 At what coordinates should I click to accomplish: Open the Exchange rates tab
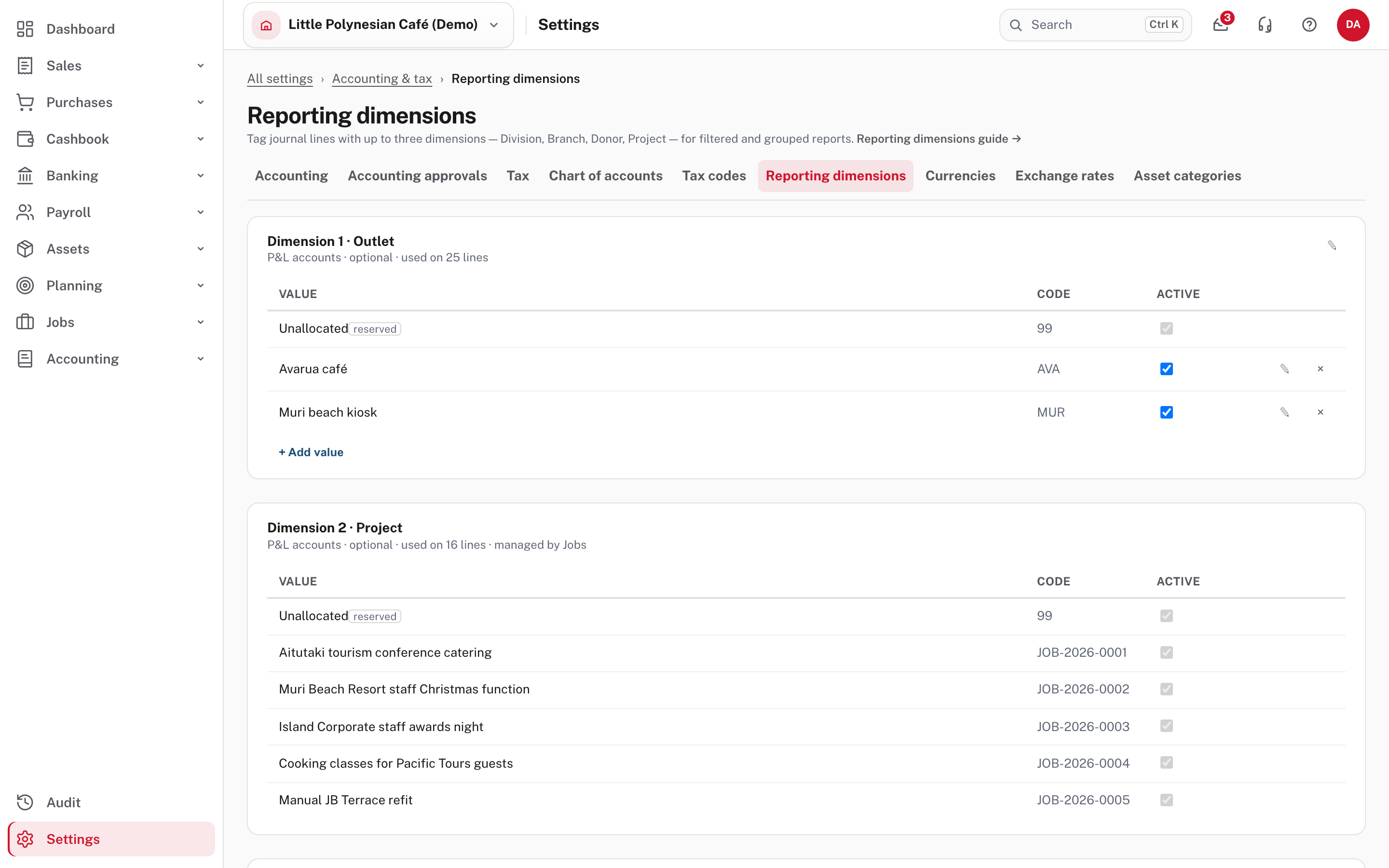pyautogui.click(x=1065, y=176)
